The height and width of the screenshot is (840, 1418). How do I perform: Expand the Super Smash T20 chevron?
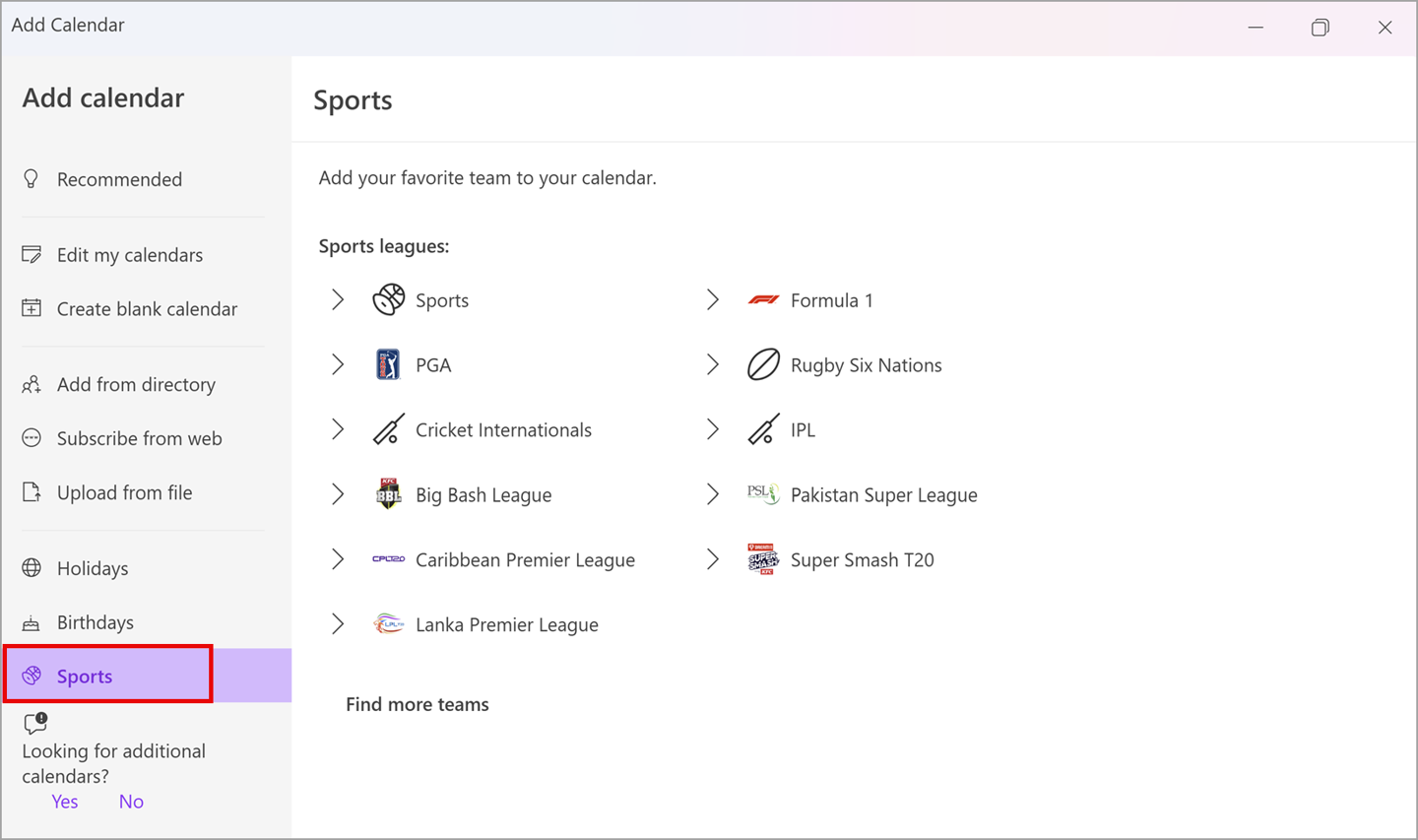pyautogui.click(x=713, y=559)
